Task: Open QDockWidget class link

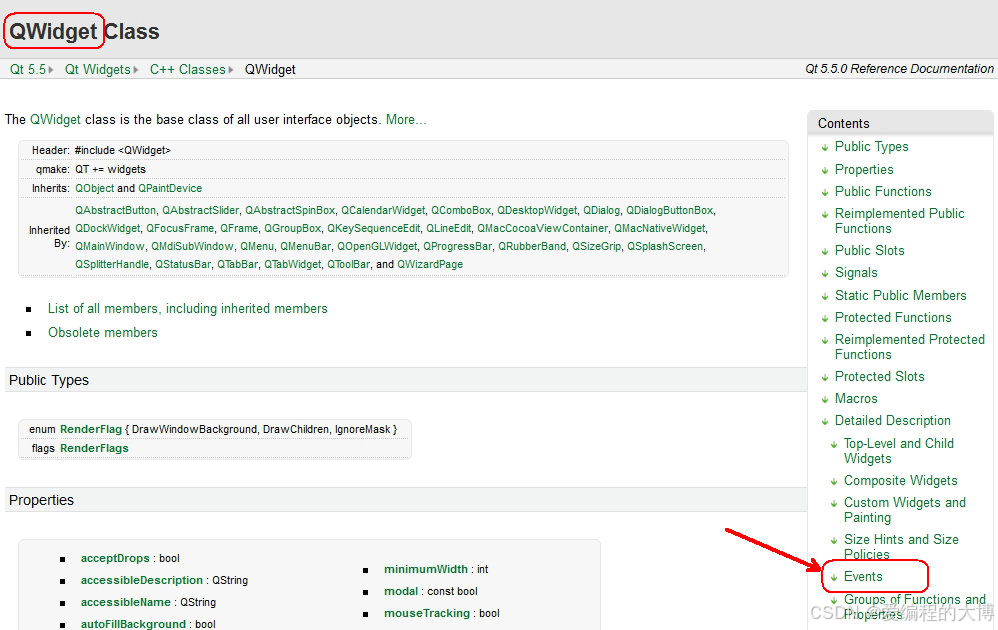Action: click(x=108, y=228)
